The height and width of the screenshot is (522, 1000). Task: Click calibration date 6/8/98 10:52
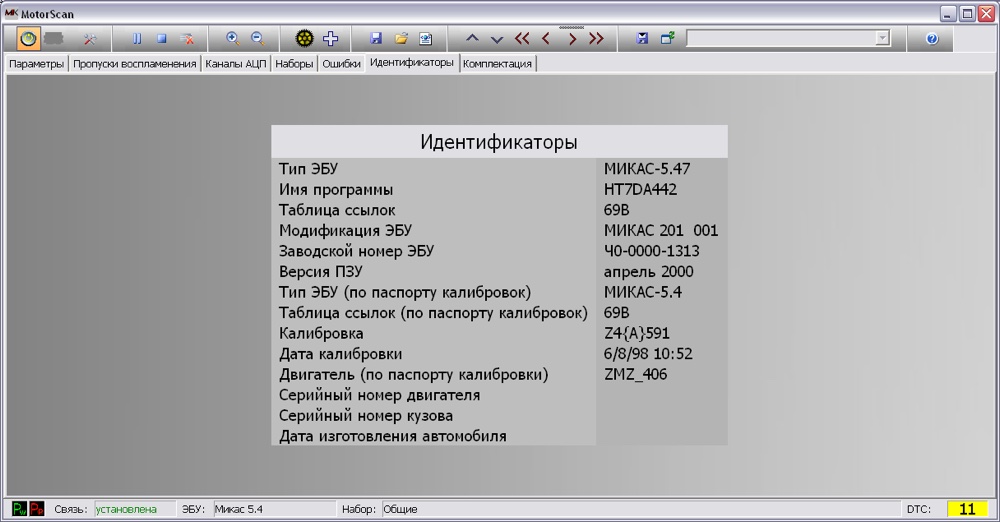click(x=648, y=354)
